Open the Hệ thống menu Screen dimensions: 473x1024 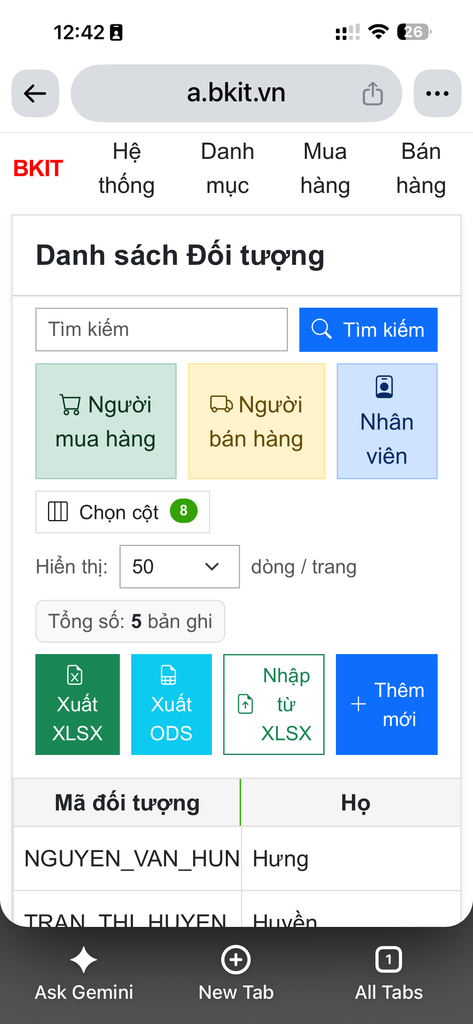[127, 168]
